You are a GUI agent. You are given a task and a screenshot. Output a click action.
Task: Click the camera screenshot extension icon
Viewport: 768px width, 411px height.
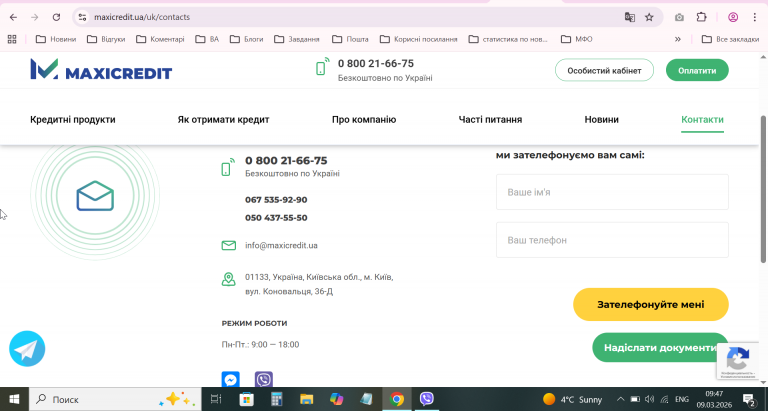[679, 17]
